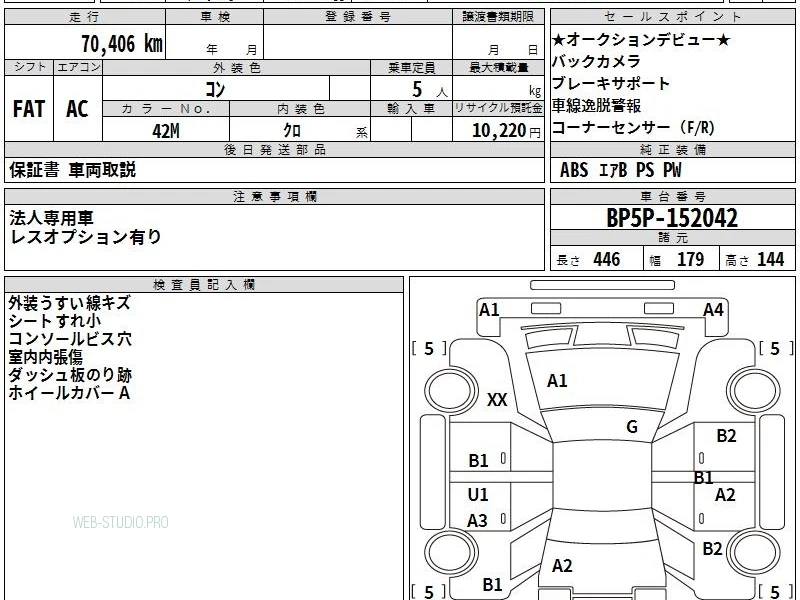Select the バックカメラ sales point
The width and height of the screenshot is (800, 600).
coord(596,61)
